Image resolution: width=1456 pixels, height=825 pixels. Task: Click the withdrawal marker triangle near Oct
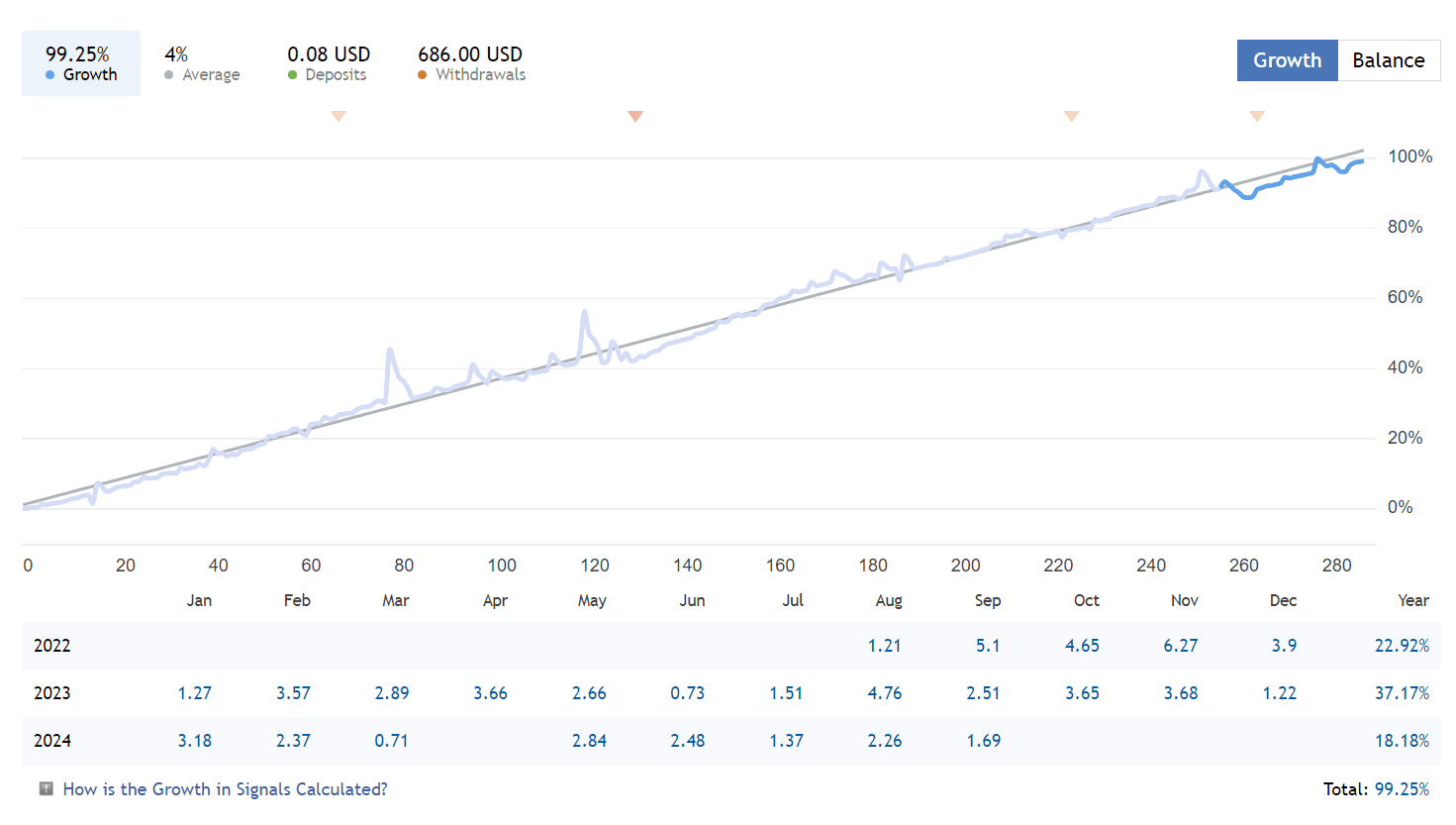point(1071,116)
